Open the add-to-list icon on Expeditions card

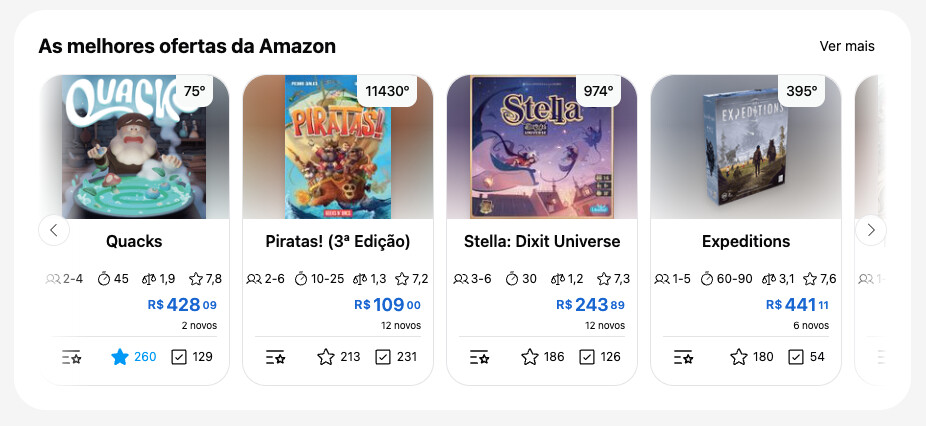tap(683, 357)
